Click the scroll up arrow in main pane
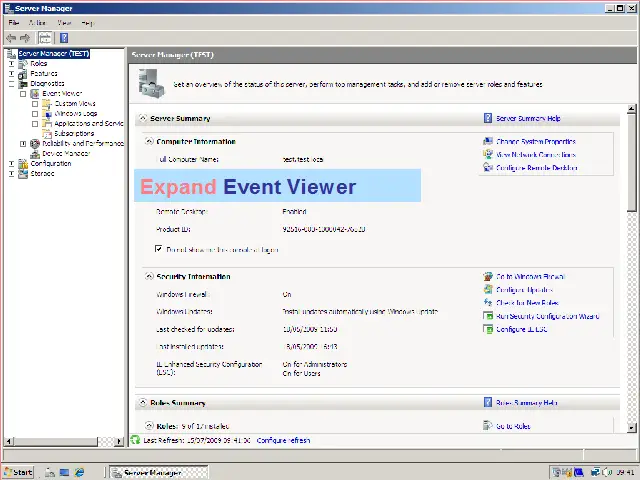 click(x=631, y=109)
